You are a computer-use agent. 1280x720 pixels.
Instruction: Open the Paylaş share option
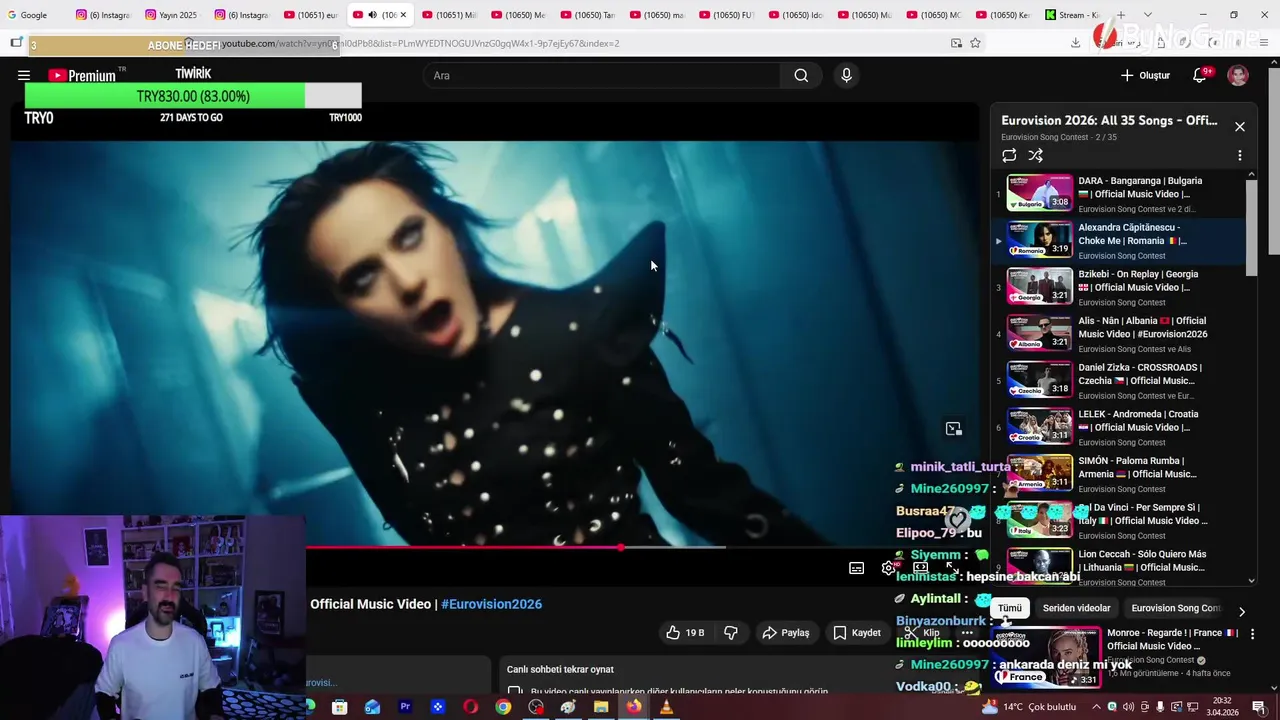tap(786, 632)
